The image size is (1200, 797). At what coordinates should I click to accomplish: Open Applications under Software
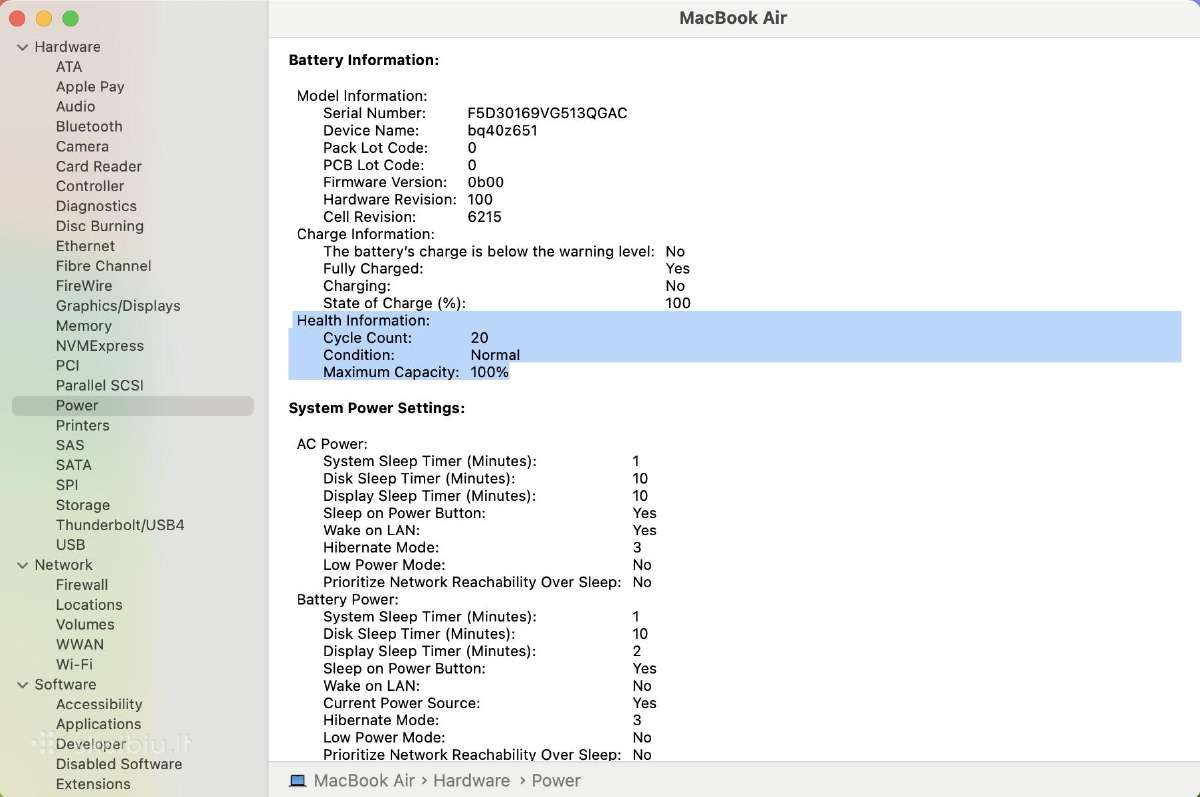(x=98, y=726)
